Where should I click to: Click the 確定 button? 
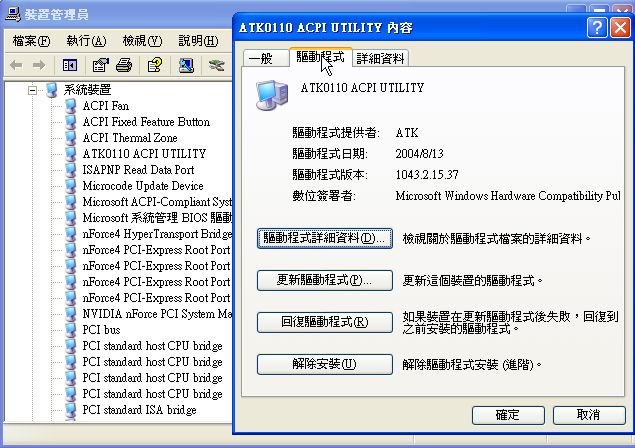tap(508, 415)
